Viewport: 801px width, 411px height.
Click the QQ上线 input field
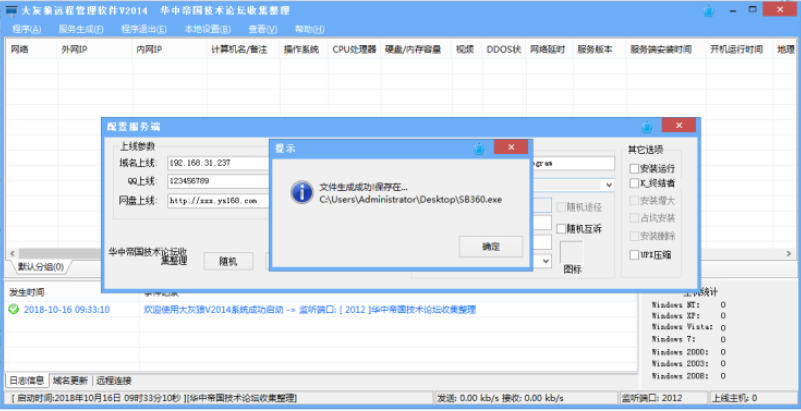click(x=218, y=181)
